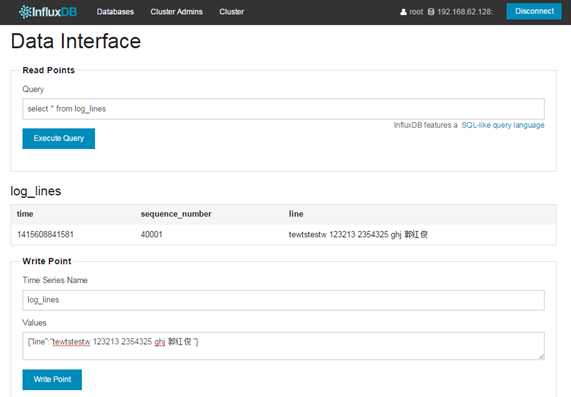Click the database host icon
This screenshot has height=397, width=571.
pos(431,12)
